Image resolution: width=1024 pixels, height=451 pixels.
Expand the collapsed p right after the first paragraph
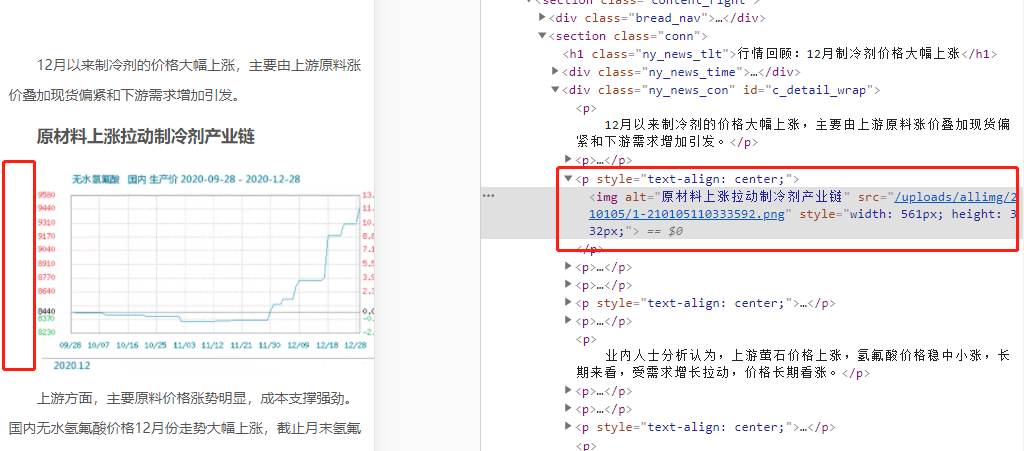point(569,160)
